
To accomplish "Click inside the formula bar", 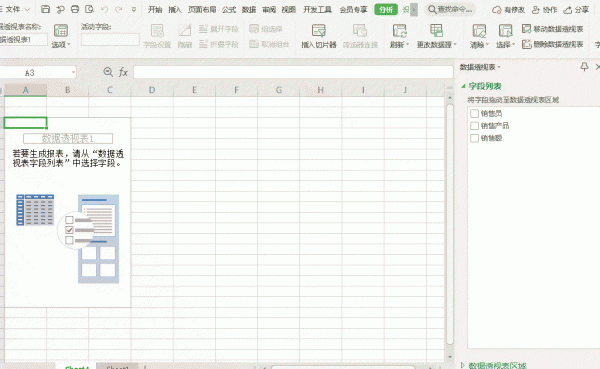I will [x=293, y=72].
